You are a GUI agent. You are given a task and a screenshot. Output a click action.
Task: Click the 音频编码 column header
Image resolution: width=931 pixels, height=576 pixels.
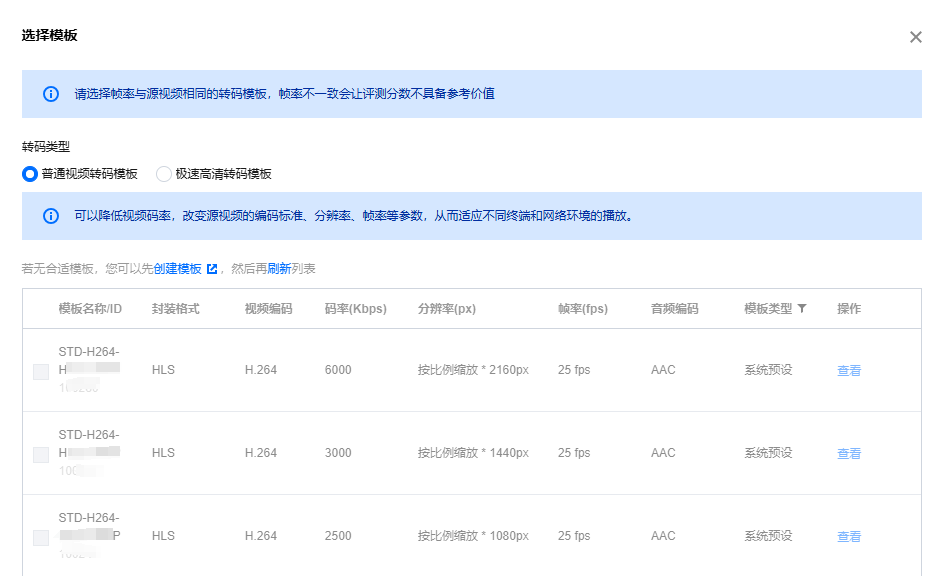(674, 309)
